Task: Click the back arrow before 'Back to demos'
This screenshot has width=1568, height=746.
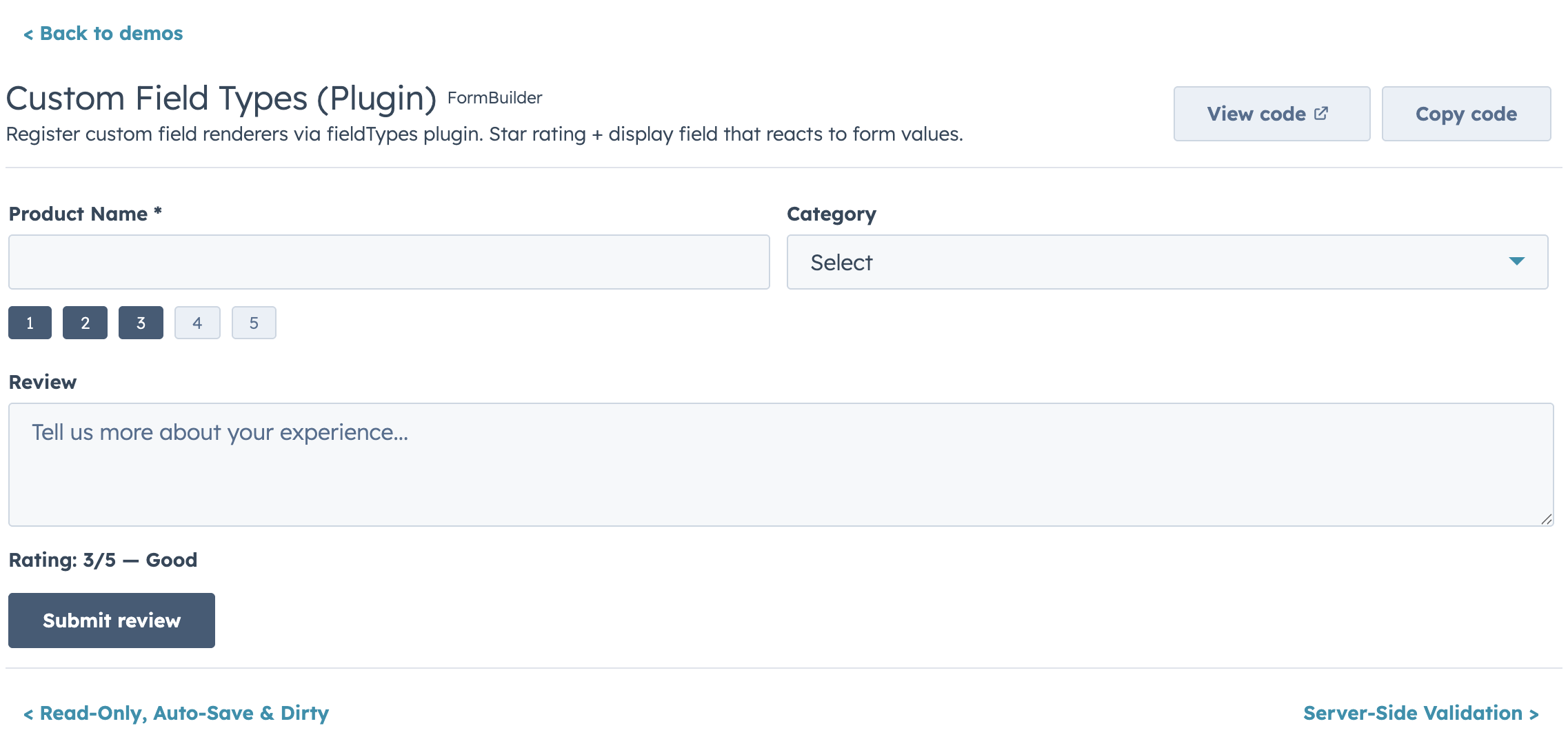Action: click(x=28, y=33)
